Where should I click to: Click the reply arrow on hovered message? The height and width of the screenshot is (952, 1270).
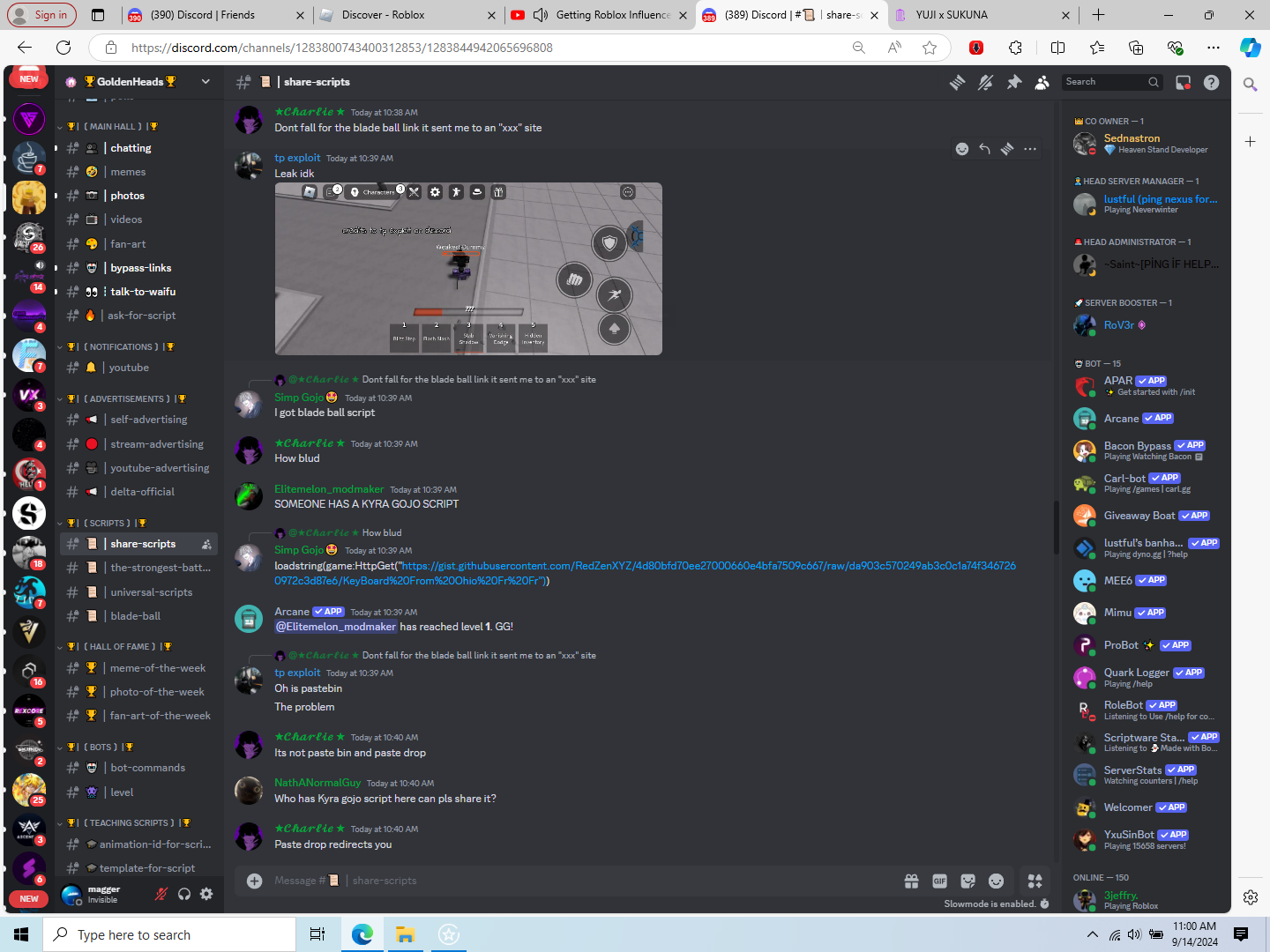tap(985, 149)
